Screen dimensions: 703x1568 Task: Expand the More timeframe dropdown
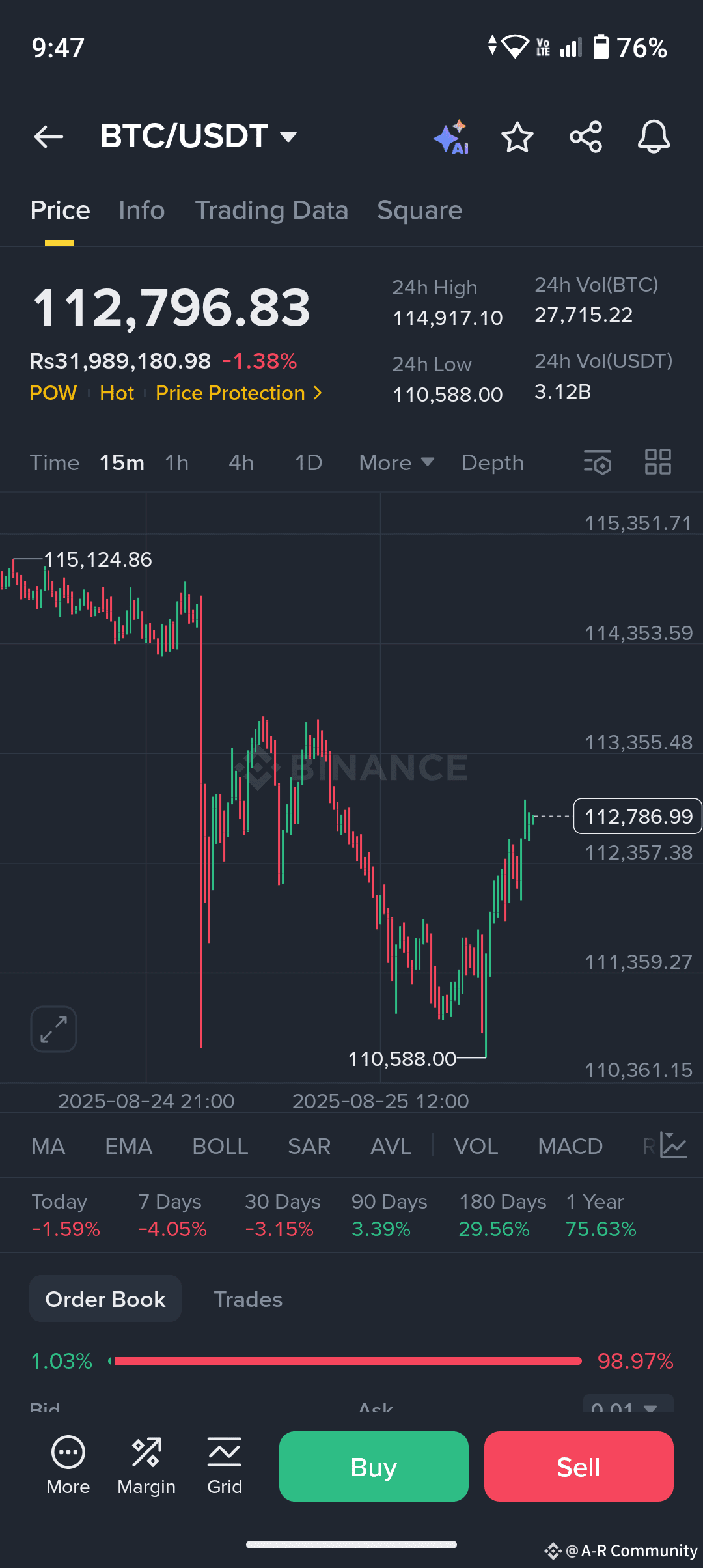(x=396, y=462)
